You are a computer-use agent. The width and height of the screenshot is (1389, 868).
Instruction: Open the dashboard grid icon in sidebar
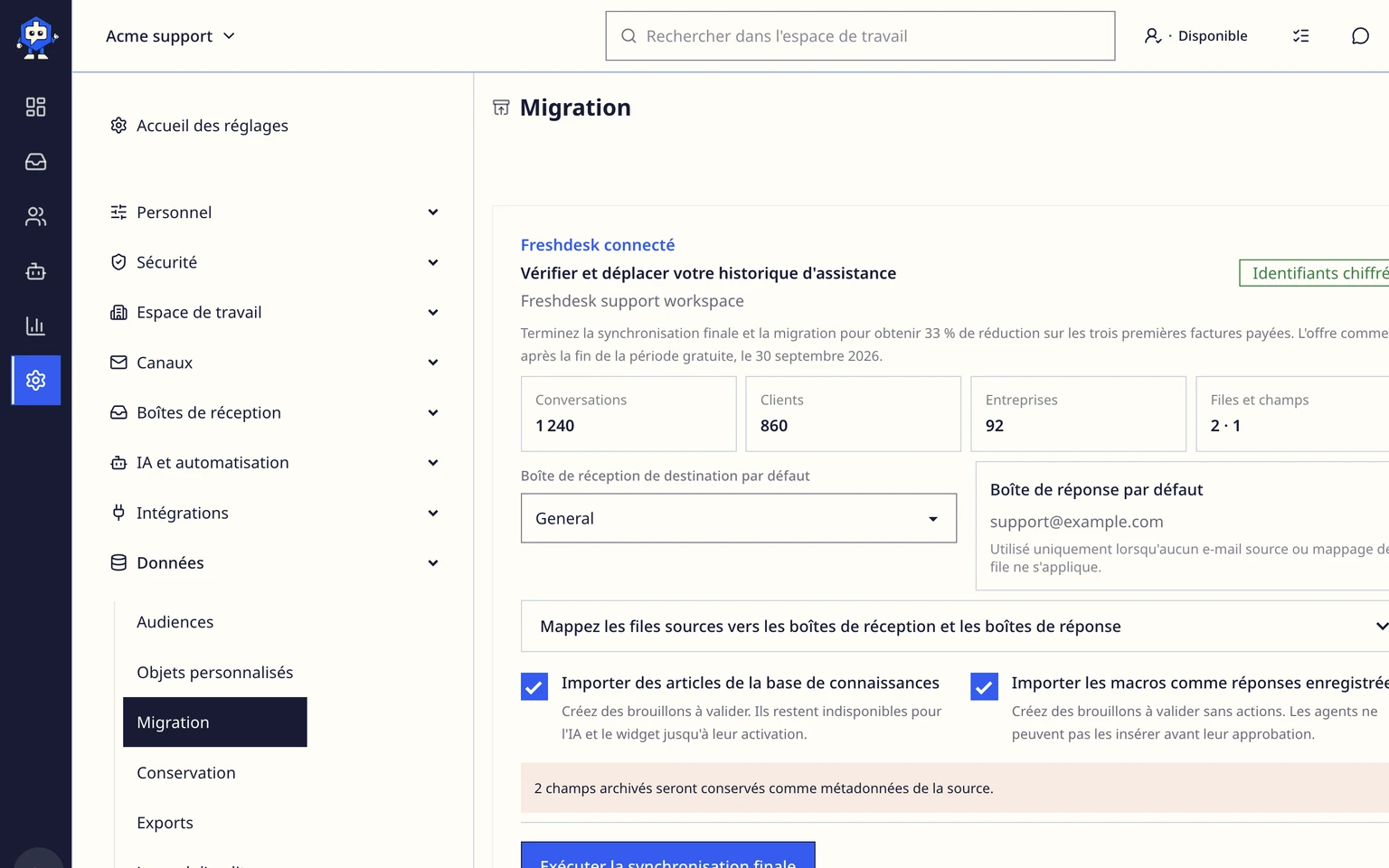[x=35, y=107]
